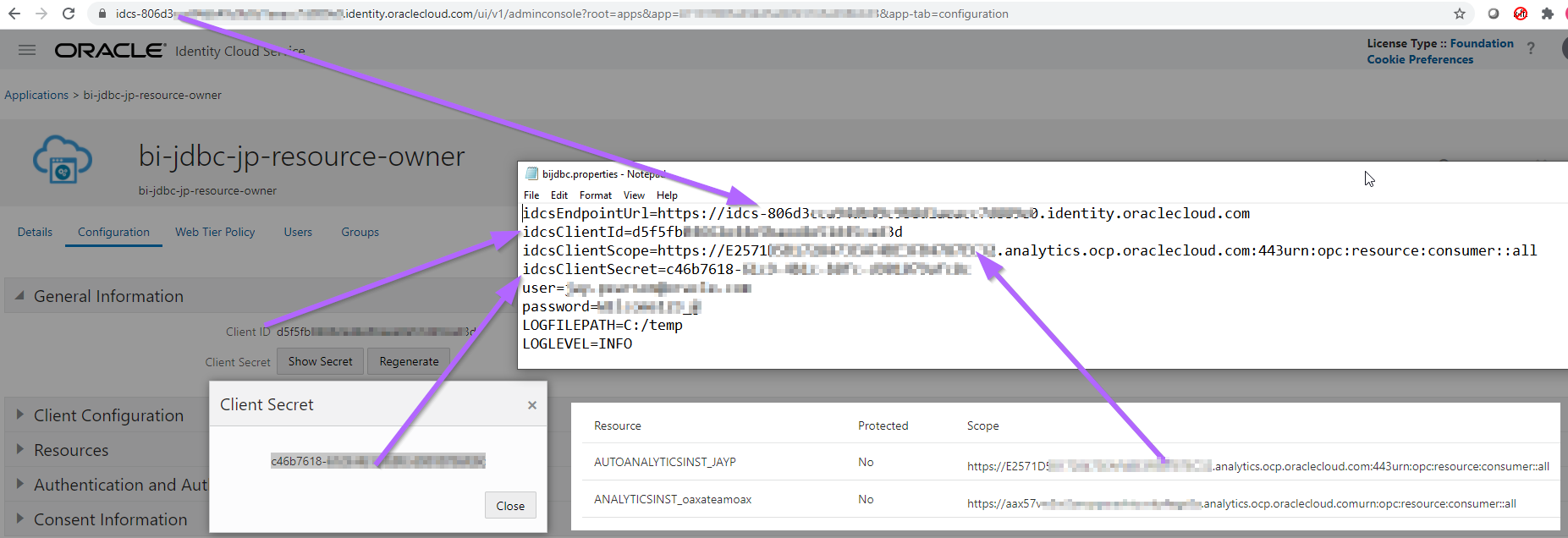Open Notepad File menu
1568x538 pixels.
(531, 195)
